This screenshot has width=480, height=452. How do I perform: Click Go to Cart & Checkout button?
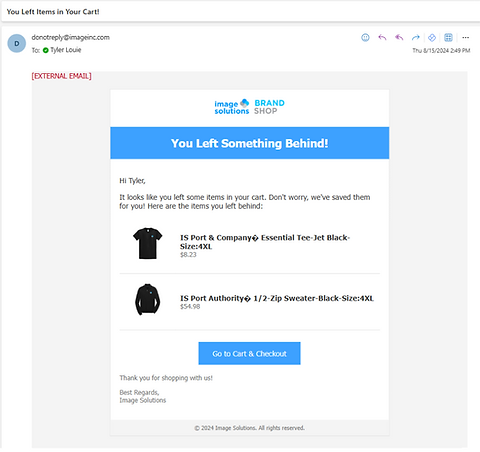(249, 353)
